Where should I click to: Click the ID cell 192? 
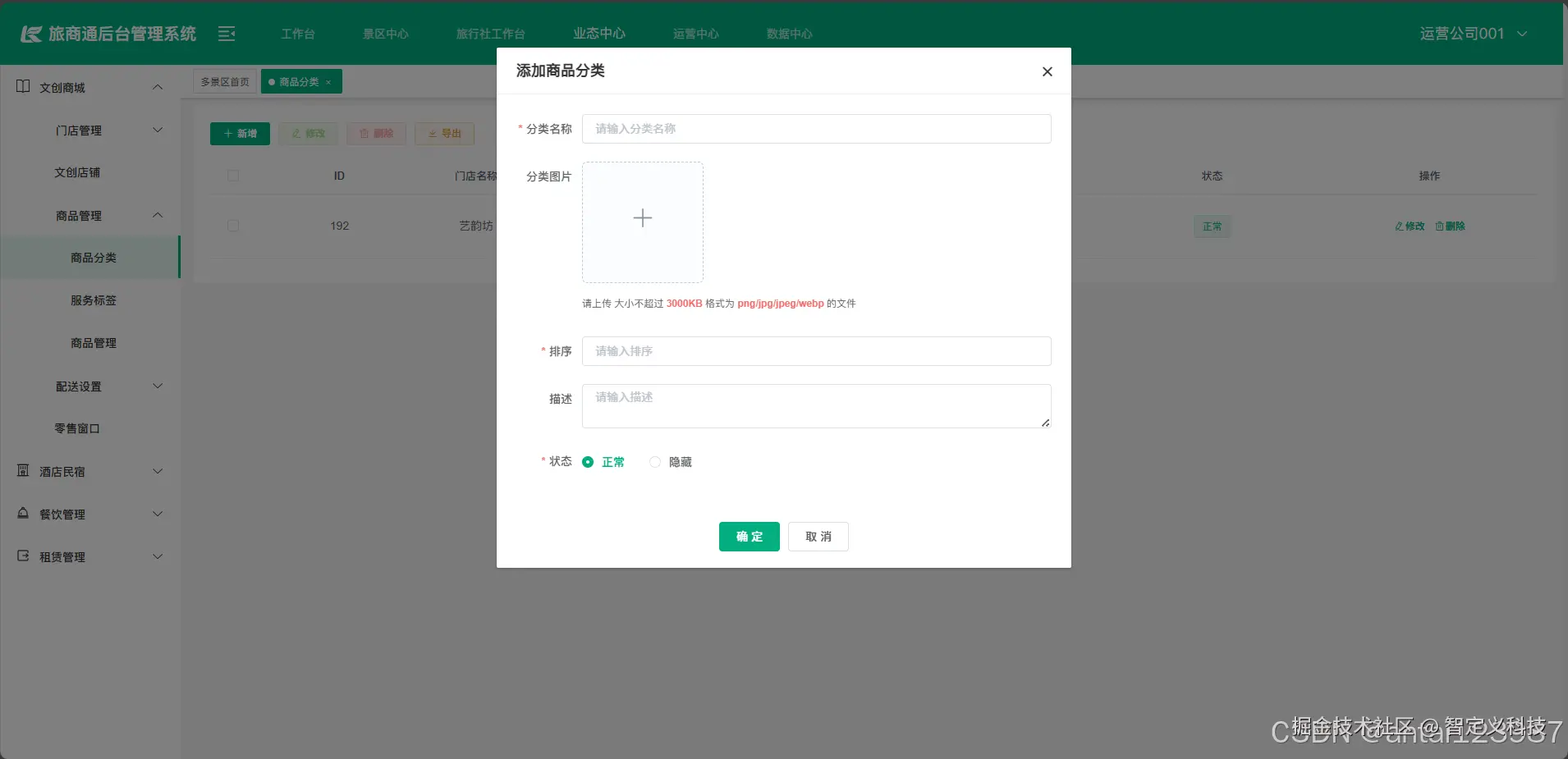coord(340,226)
